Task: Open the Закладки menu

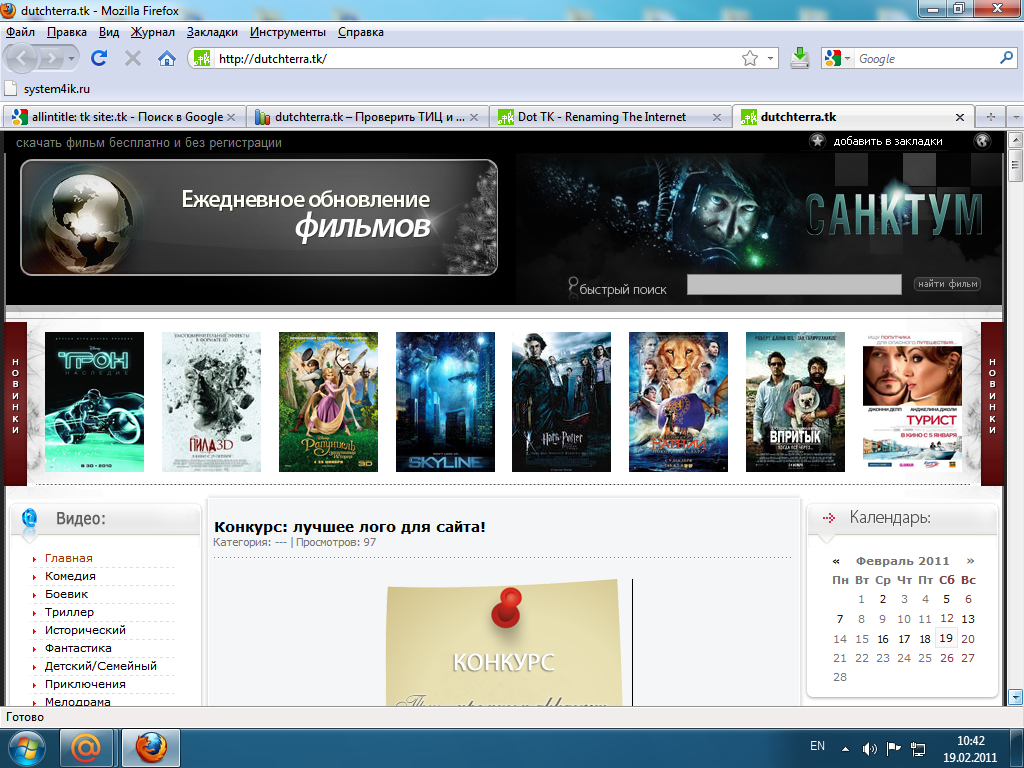Action: tap(212, 32)
